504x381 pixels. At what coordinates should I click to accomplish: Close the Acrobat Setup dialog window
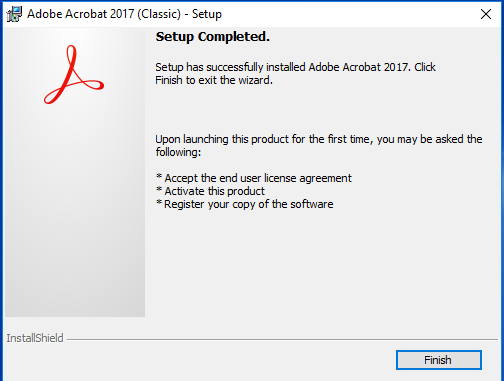(486, 14)
